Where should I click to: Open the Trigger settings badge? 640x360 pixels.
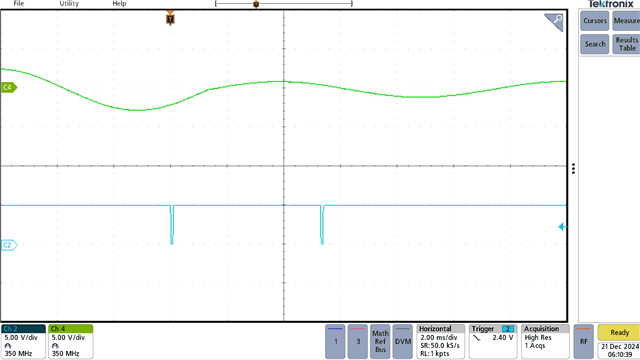(x=493, y=342)
